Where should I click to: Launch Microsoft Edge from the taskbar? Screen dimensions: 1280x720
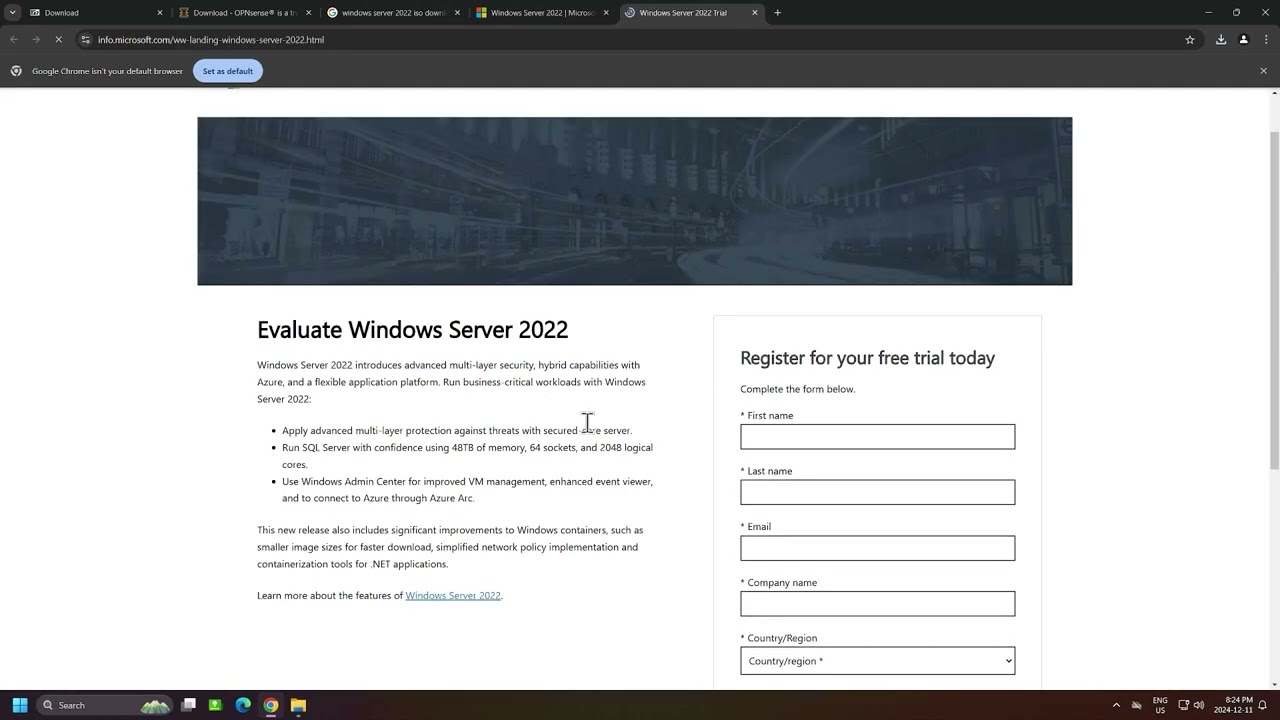pos(243,705)
